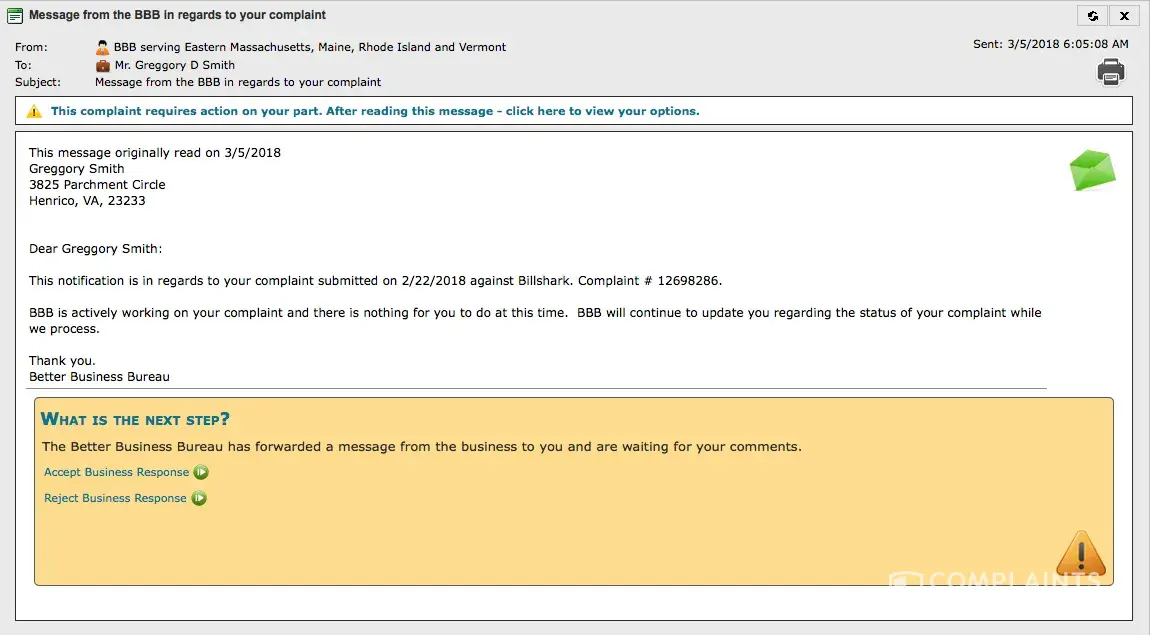
Task: Close the message window with the X button
Action: 1125,16
